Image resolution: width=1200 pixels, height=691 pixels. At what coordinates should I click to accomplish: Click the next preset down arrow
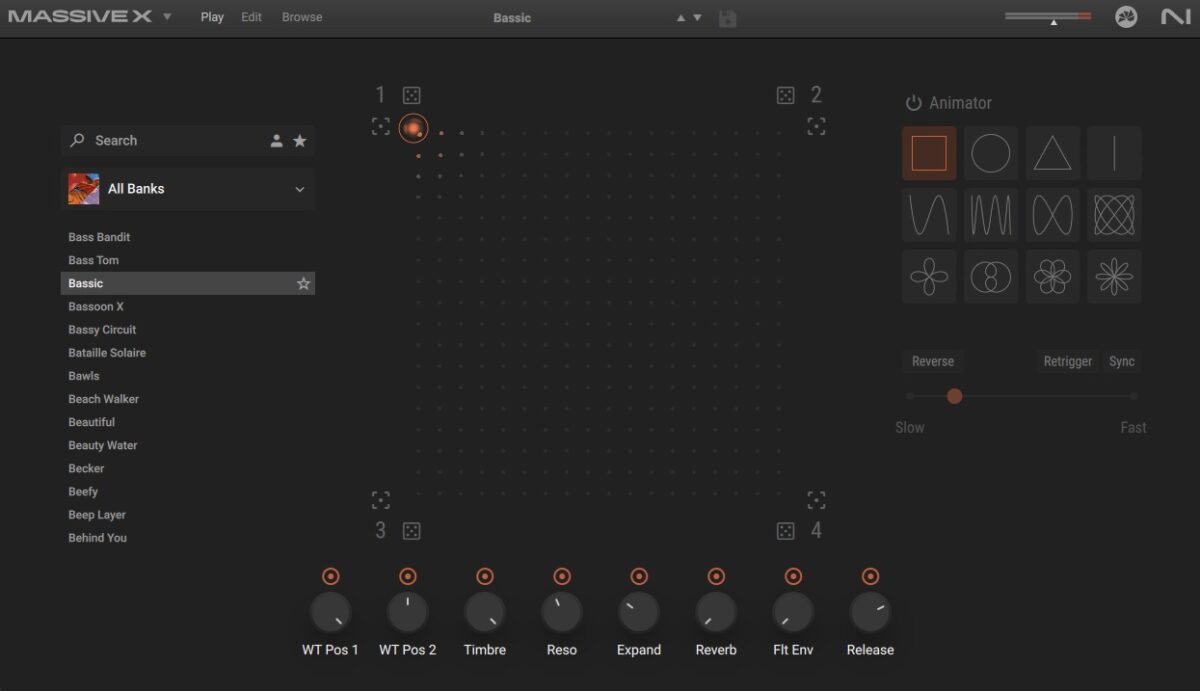pyautogui.click(x=697, y=18)
